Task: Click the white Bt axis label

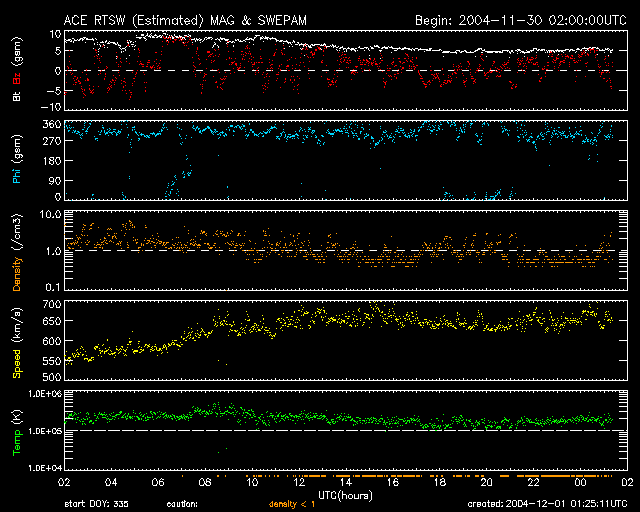Action: point(16,96)
